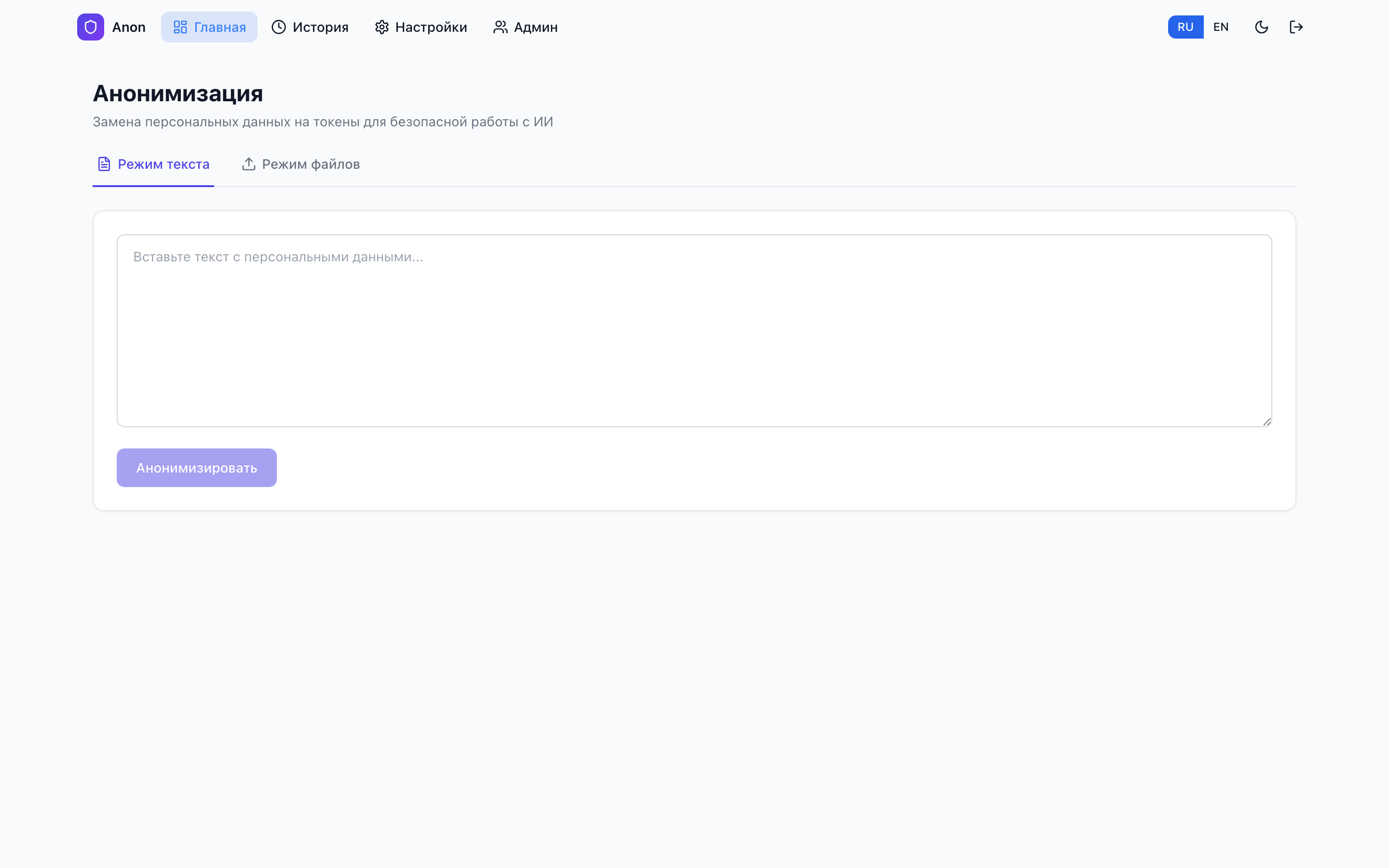Open the Админ section
Screen dimensions: 1389x868
click(x=525, y=27)
